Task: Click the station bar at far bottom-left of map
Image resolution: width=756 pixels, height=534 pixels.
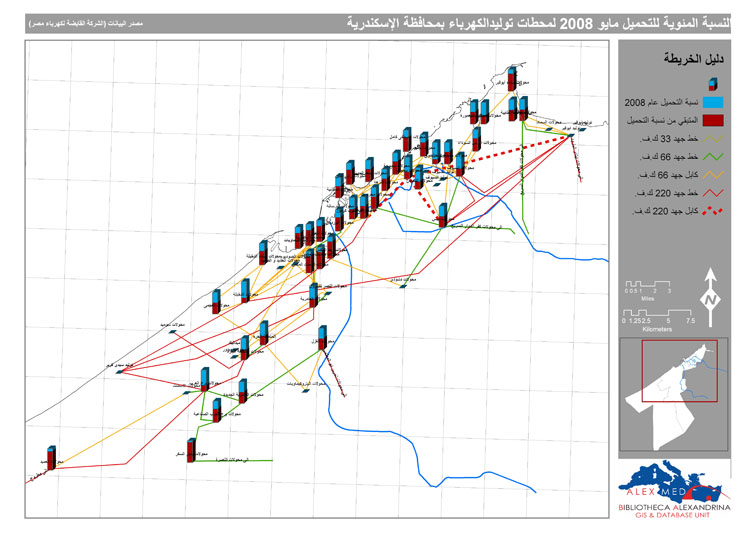Action: pos(49,456)
